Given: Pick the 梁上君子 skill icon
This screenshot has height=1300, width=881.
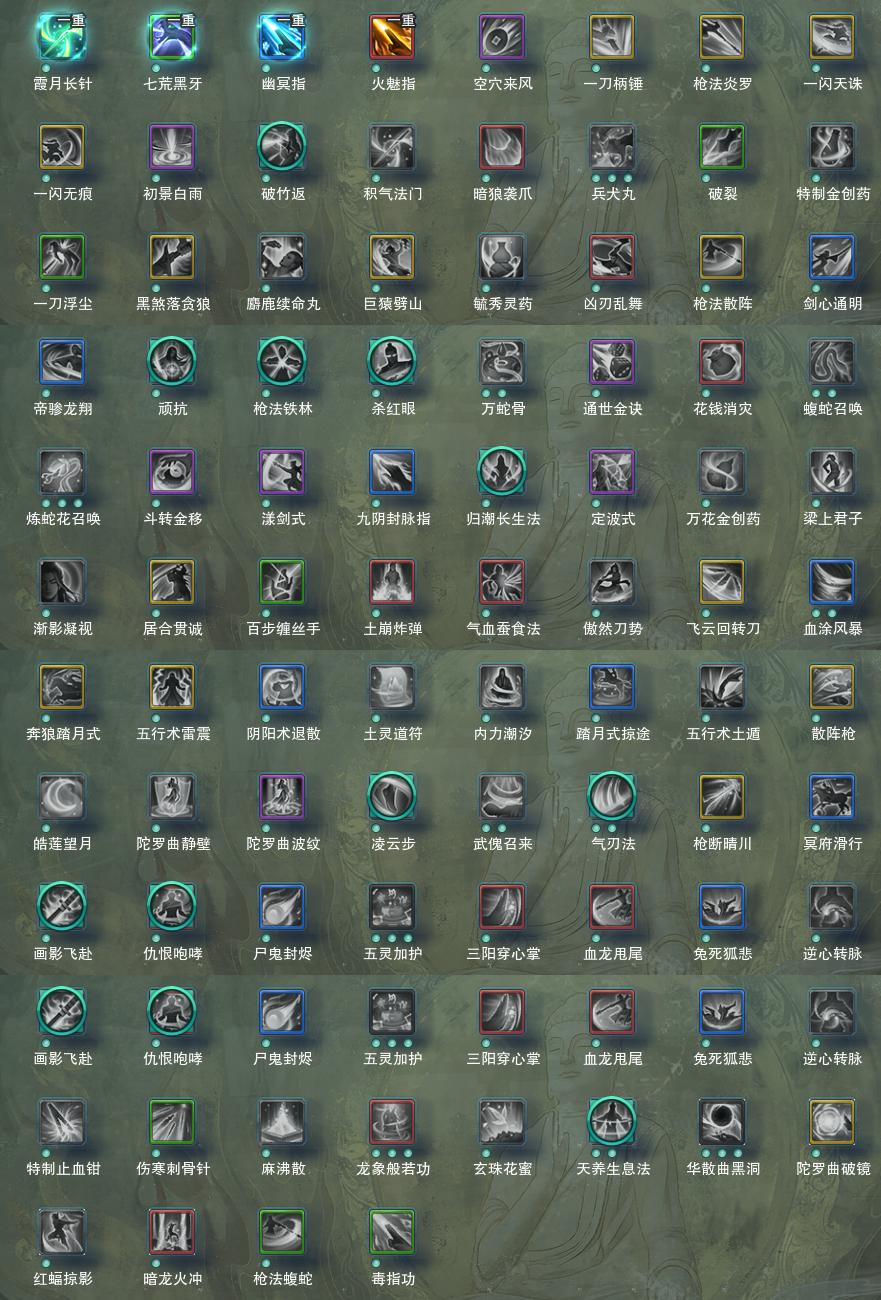Looking at the screenshot, I should [832, 472].
